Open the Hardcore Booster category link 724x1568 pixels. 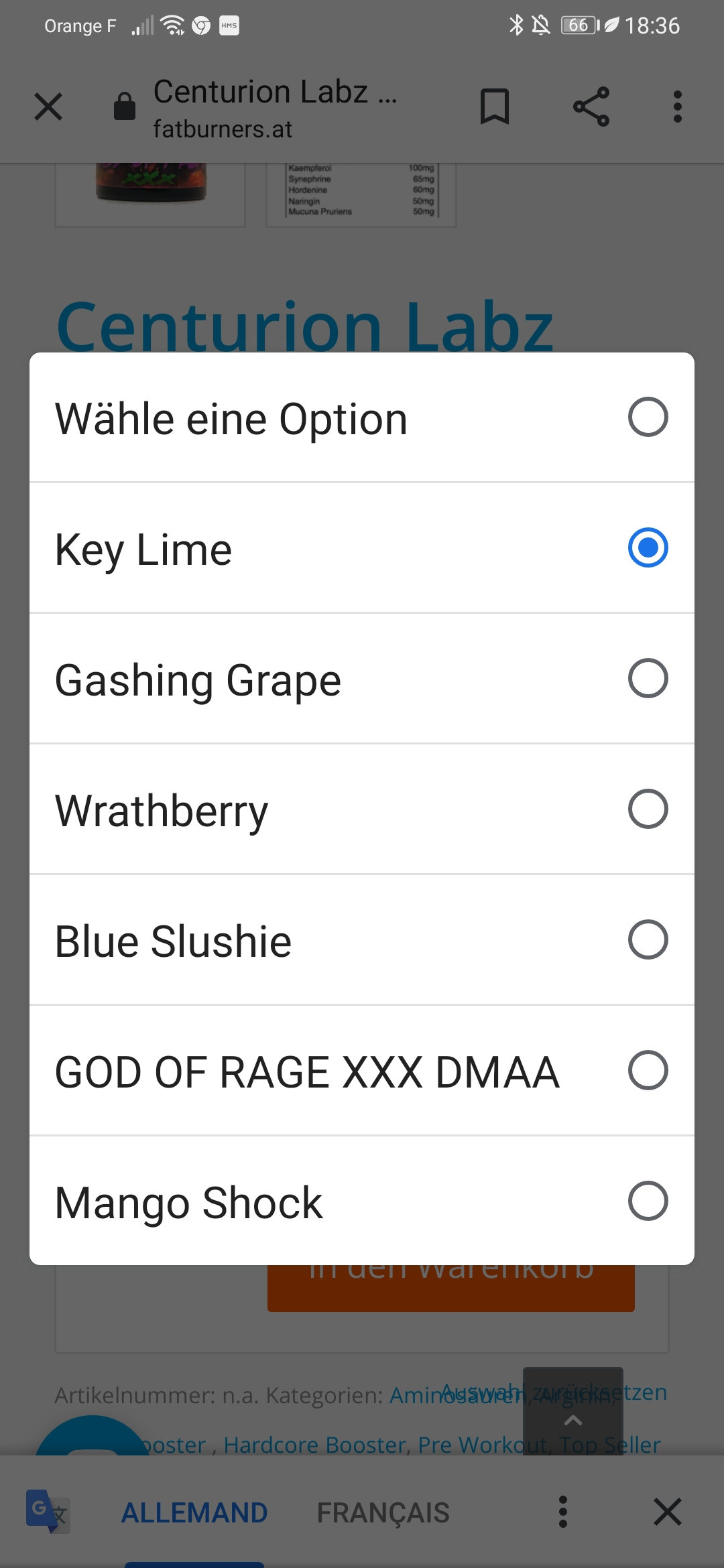315,1445
